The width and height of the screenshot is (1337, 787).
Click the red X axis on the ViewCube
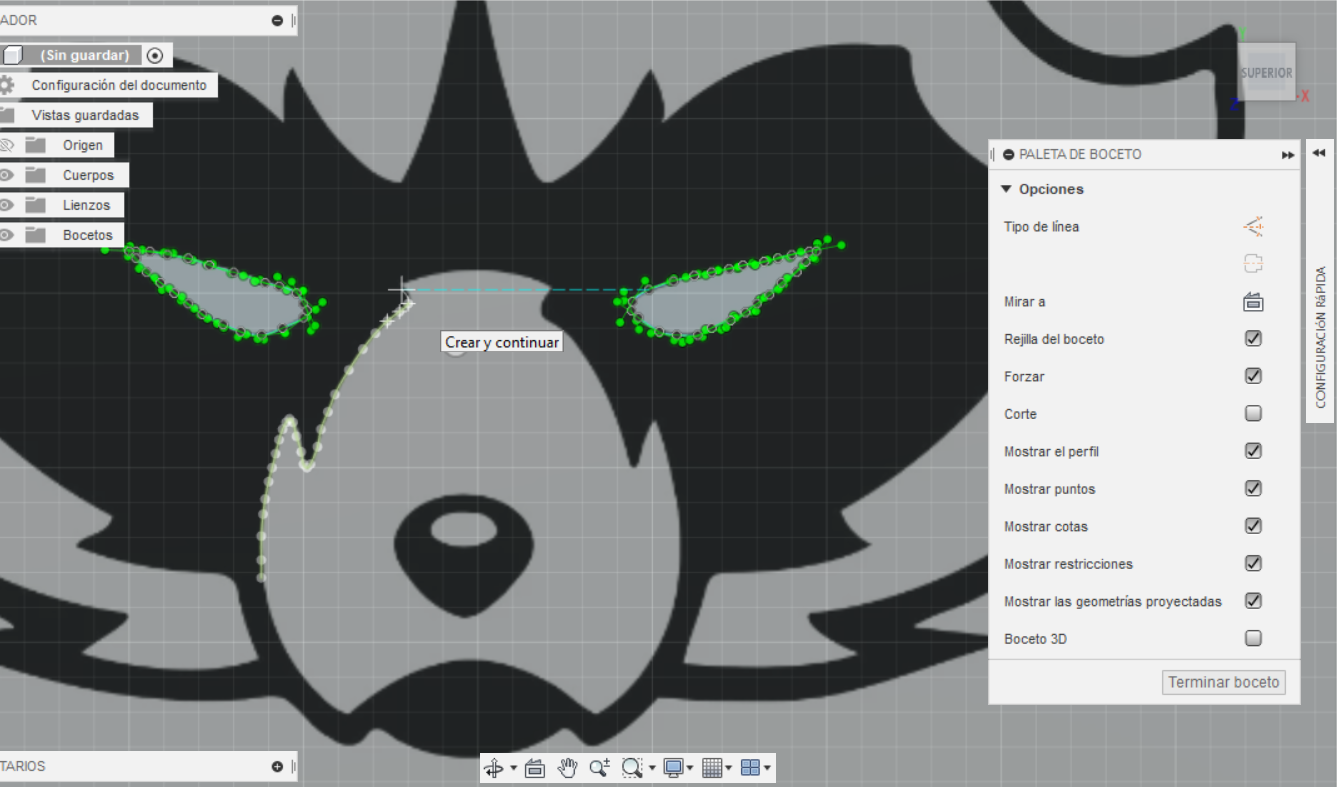(1305, 96)
